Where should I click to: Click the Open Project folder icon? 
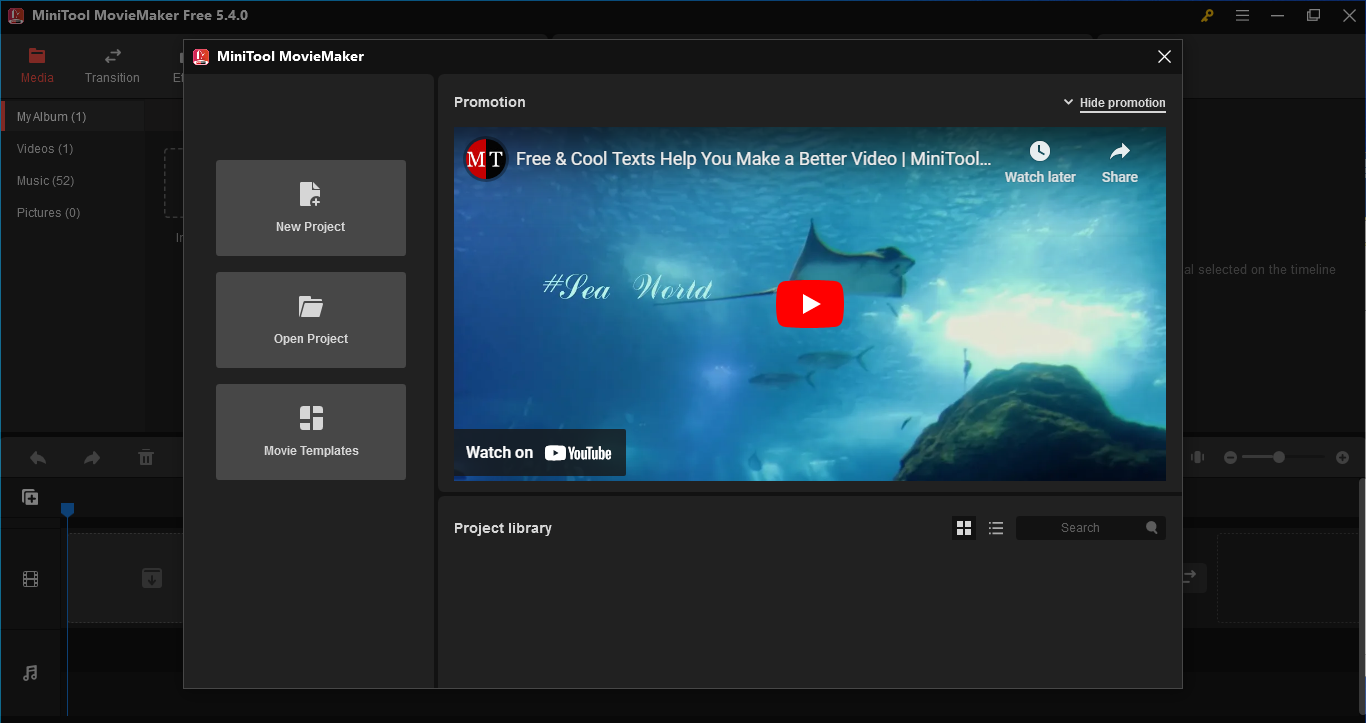(x=311, y=306)
